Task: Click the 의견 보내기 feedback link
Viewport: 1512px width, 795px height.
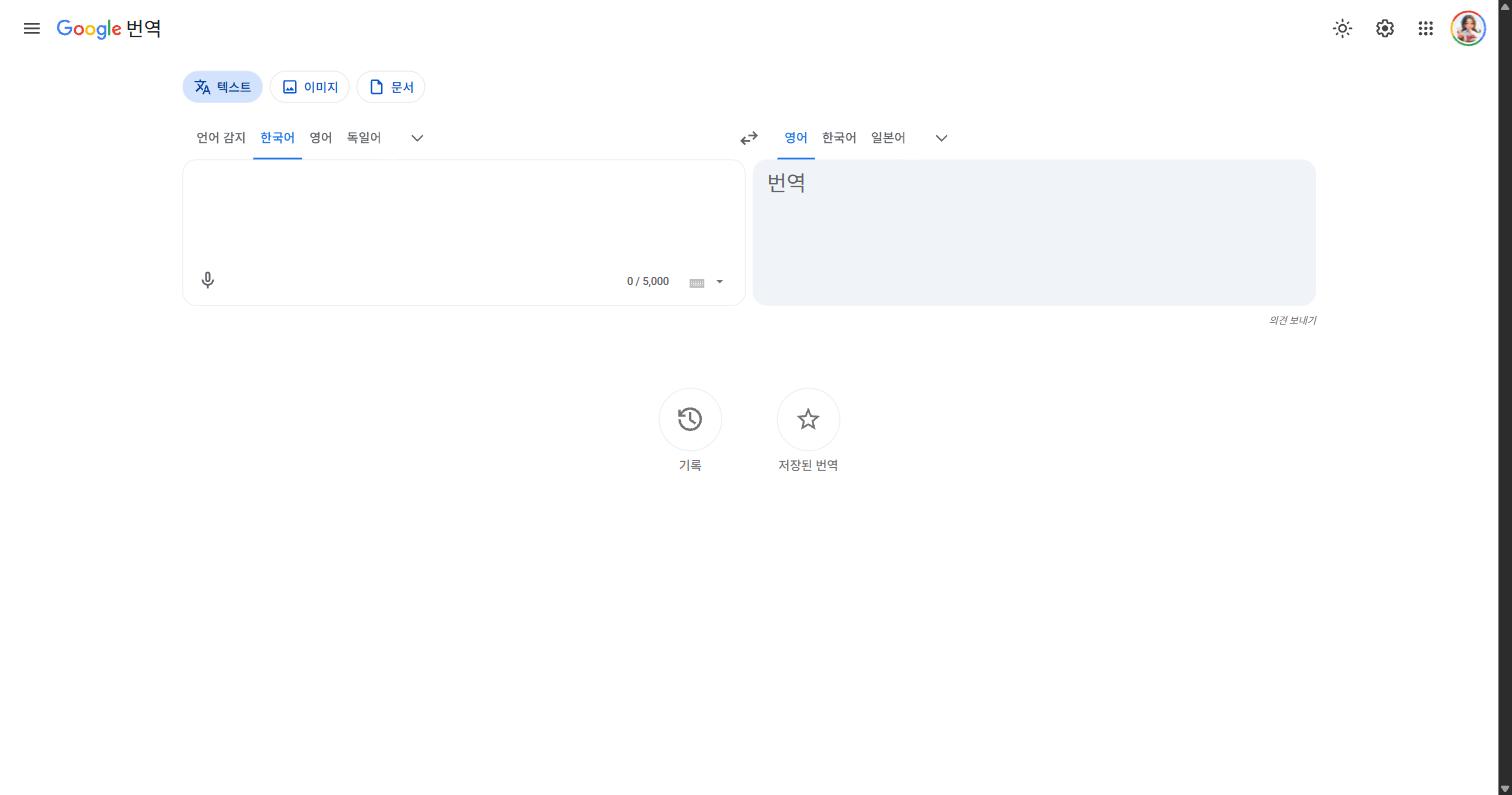Action: click(1292, 320)
